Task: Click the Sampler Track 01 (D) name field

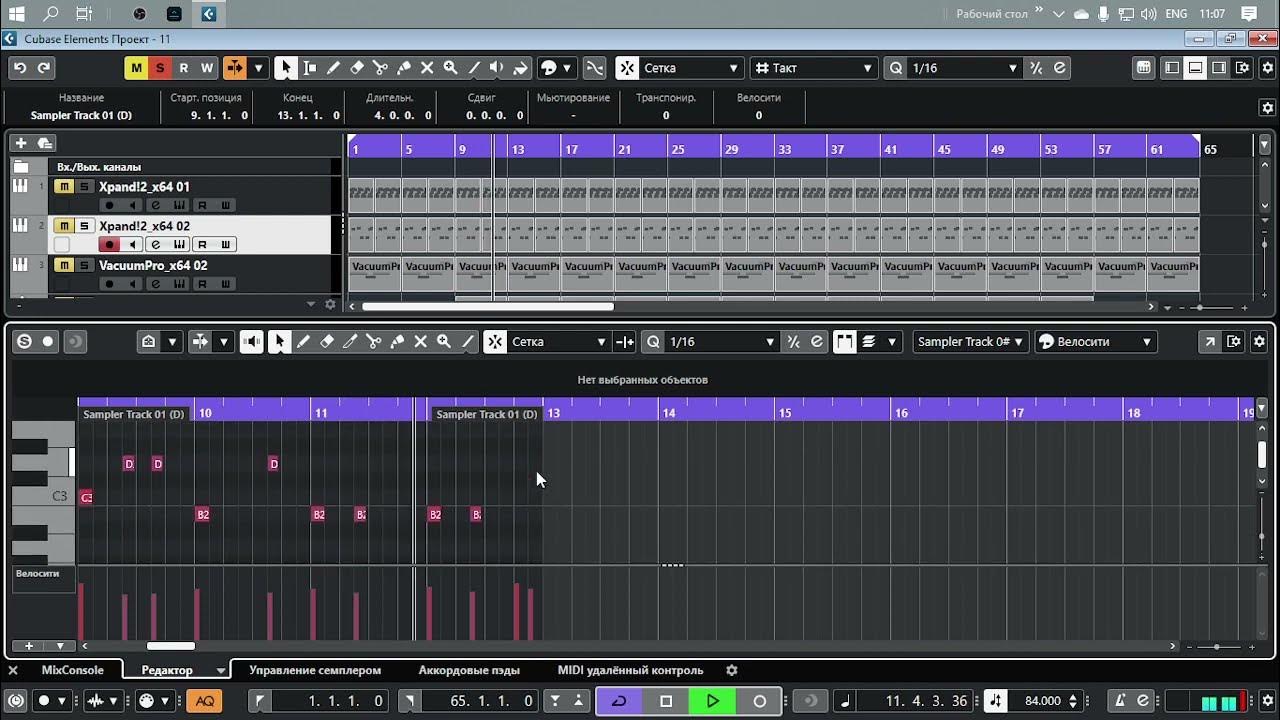Action: coord(81,115)
